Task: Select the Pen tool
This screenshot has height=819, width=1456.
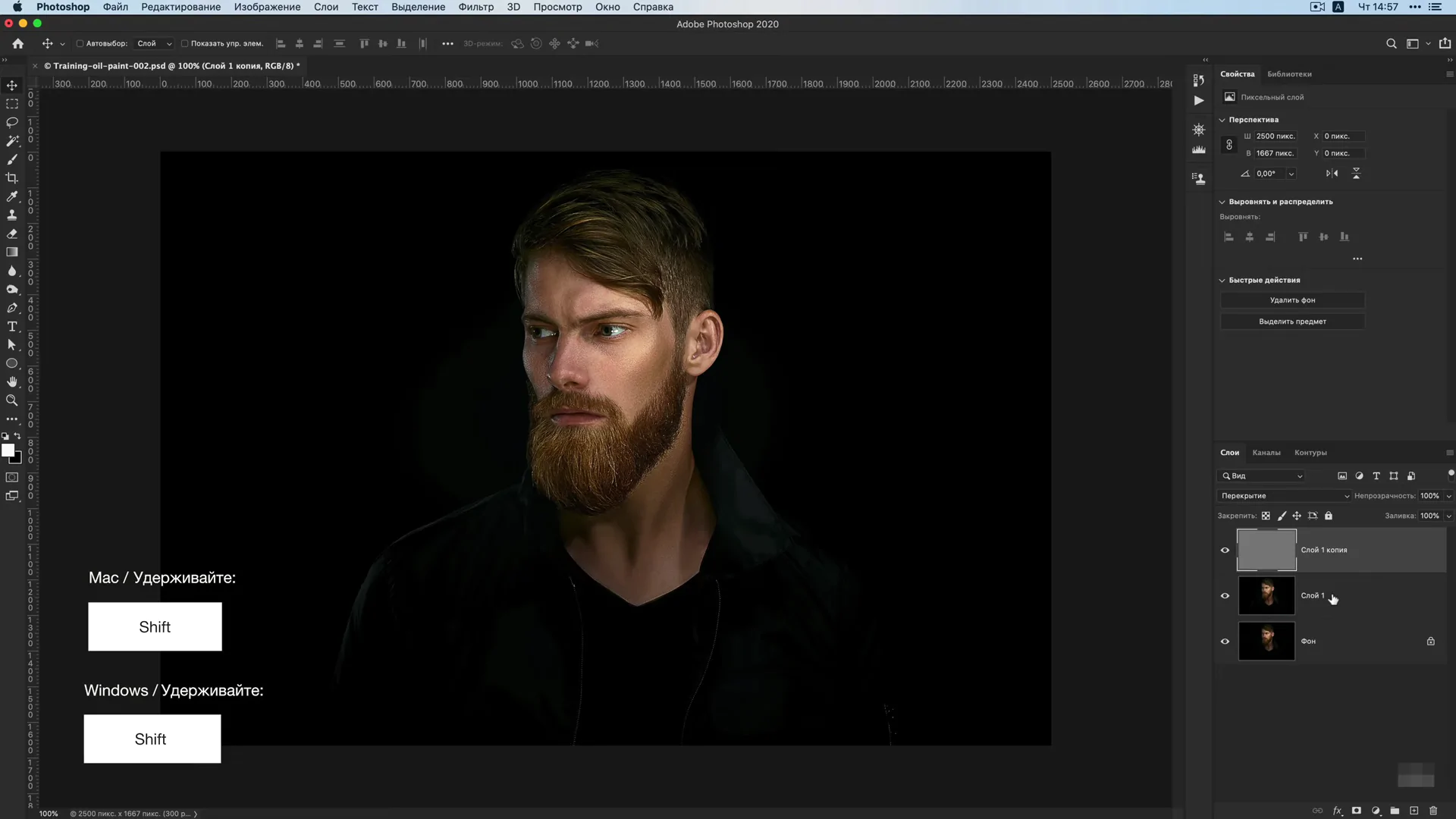Action: [x=12, y=308]
